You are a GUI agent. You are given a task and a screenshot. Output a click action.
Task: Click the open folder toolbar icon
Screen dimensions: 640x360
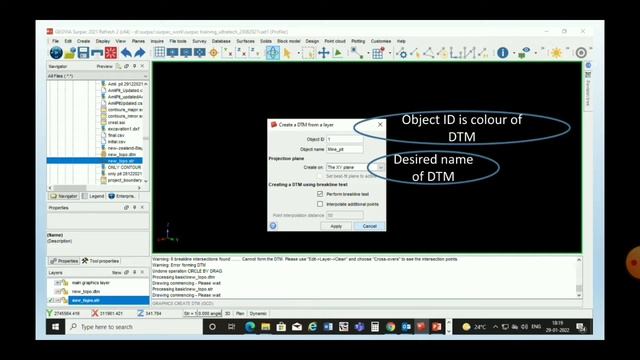click(70, 53)
